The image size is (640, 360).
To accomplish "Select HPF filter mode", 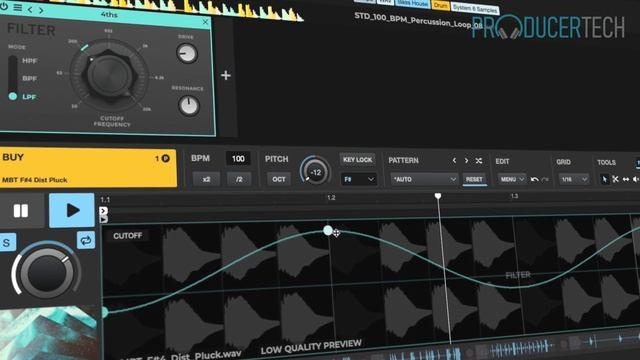I will coord(29,61).
